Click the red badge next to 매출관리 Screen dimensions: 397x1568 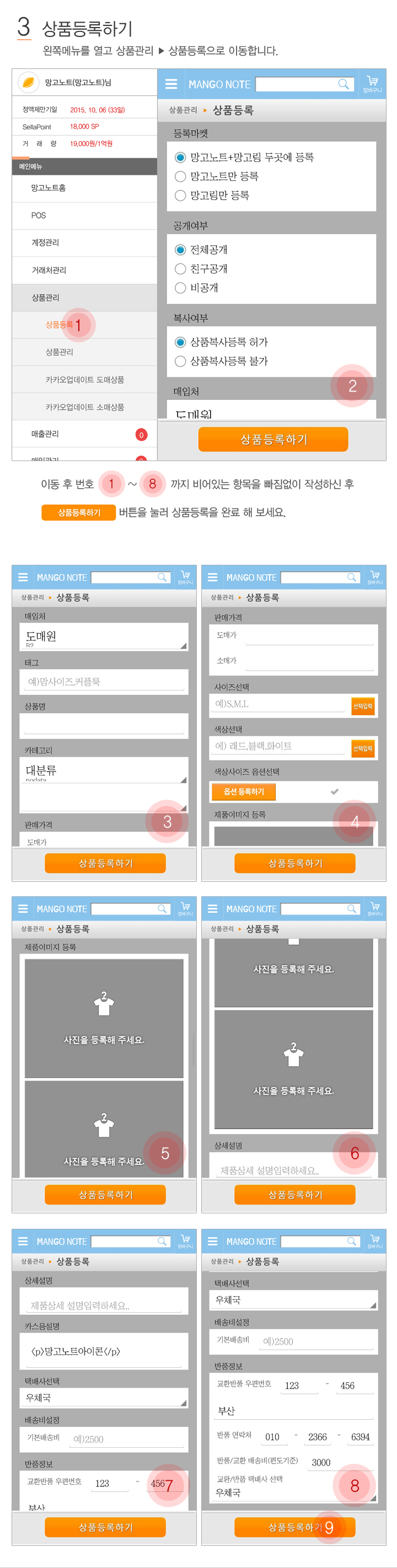[141, 435]
